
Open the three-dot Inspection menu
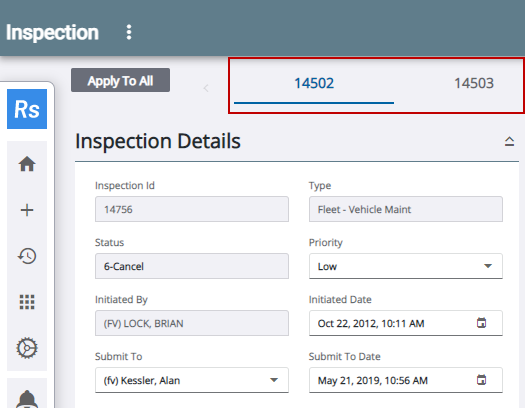[x=129, y=32]
